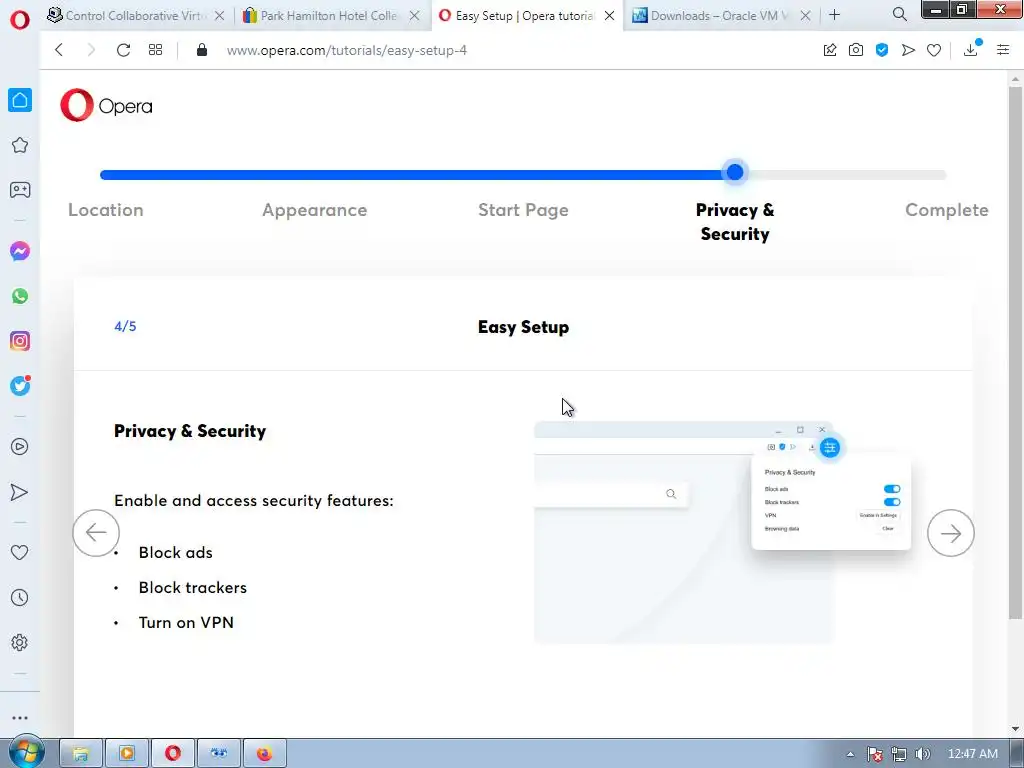
Task: Click the "Turn on VPN" list item
Action: click(x=186, y=622)
